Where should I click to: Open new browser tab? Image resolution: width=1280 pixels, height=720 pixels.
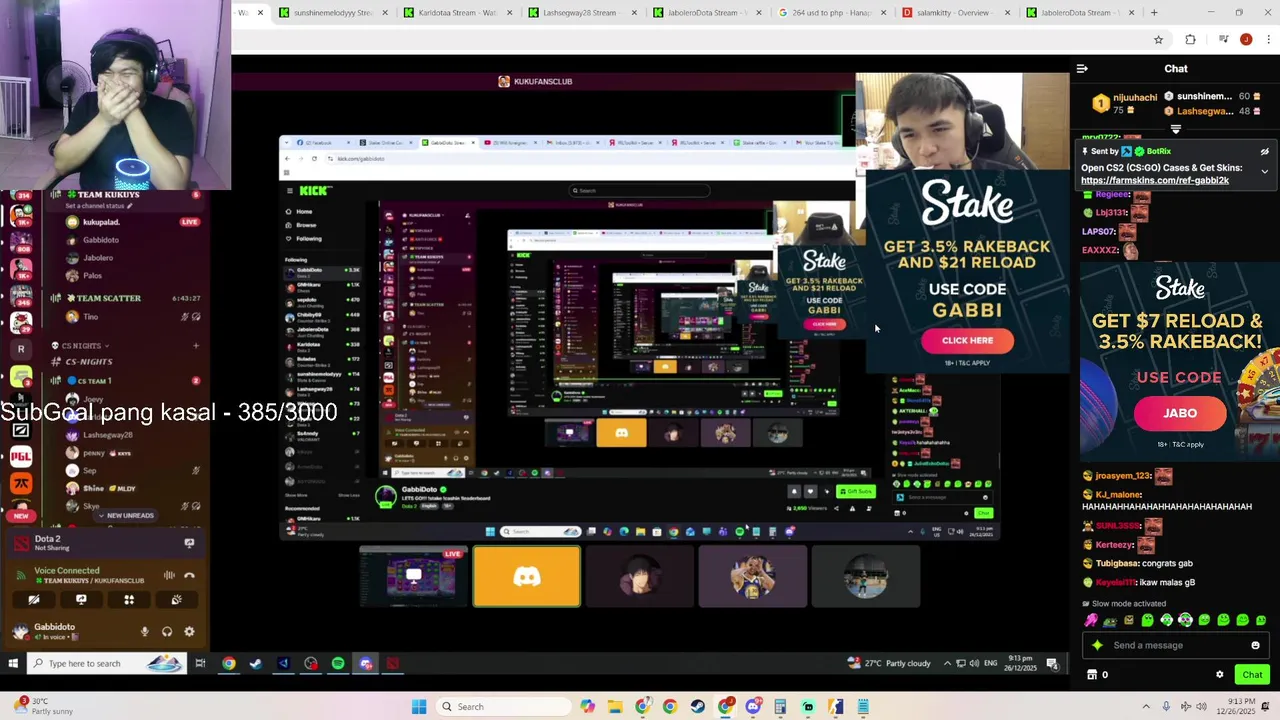1154,13
